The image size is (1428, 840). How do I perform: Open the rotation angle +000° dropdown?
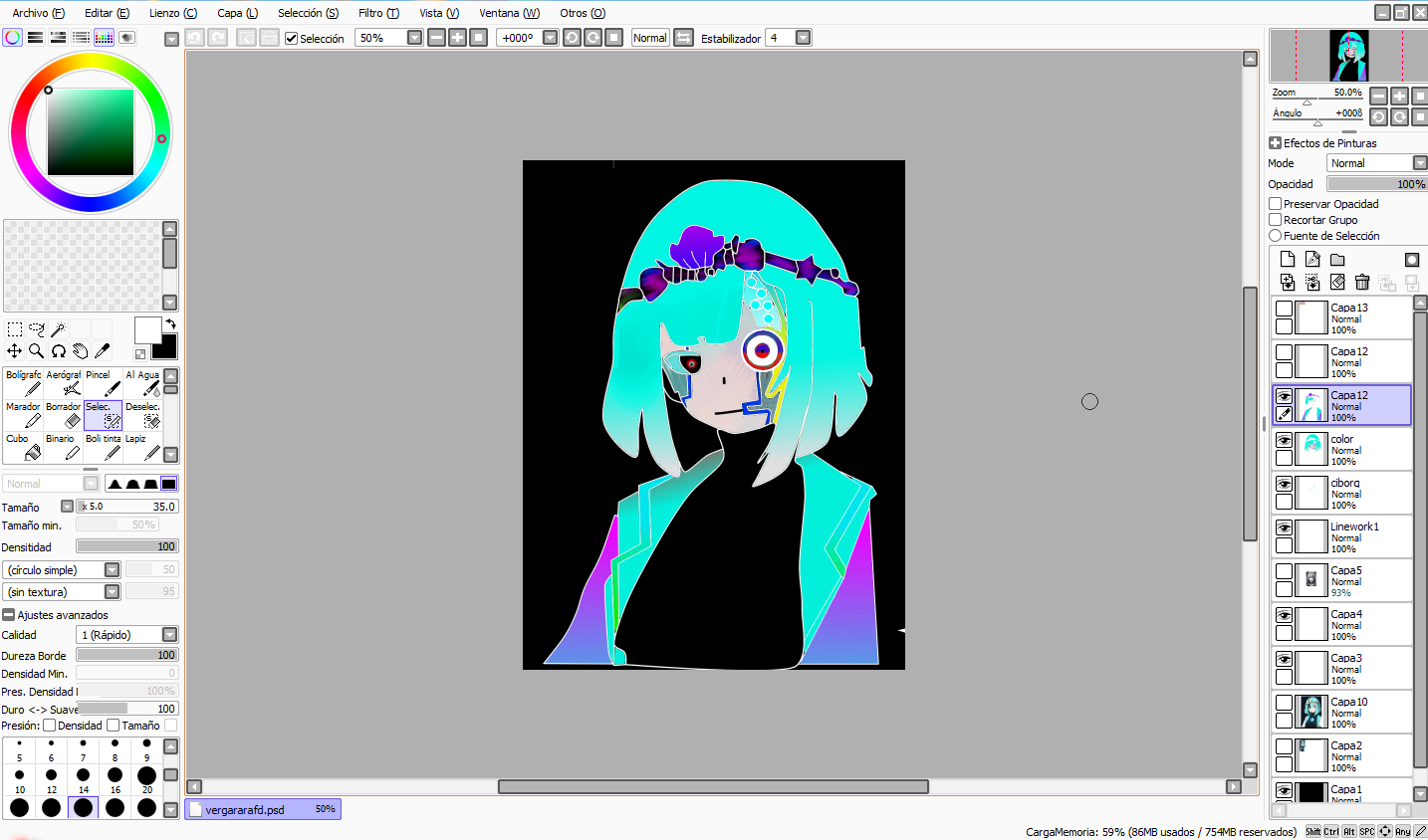coord(550,38)
